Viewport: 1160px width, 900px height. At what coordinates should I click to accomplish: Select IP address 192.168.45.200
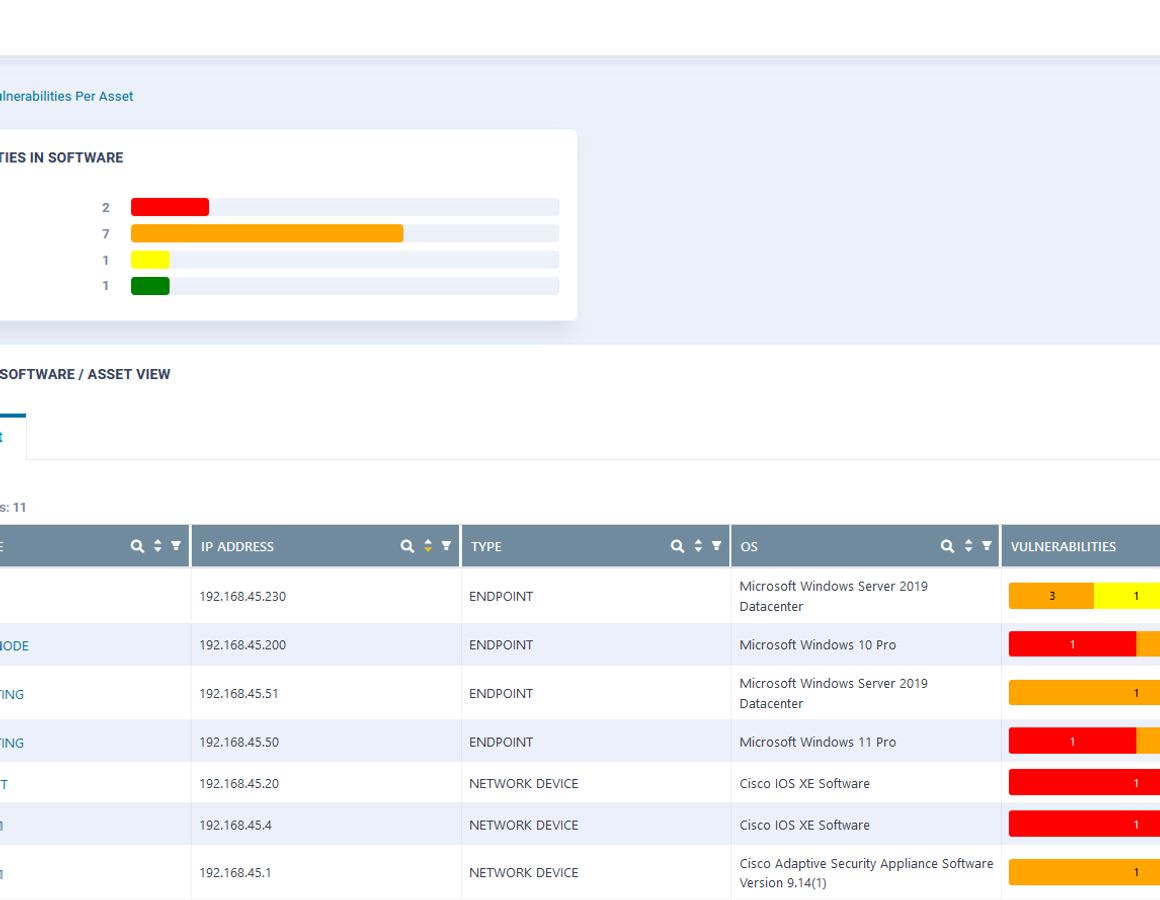(x=243, y=645)
